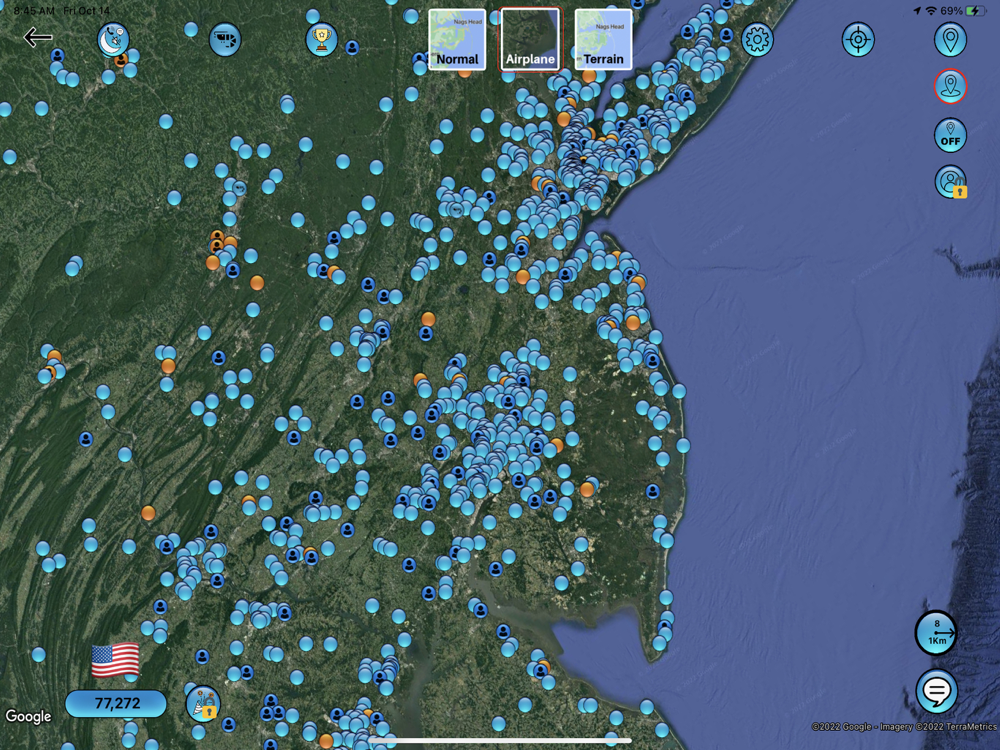1000x750 pixels.
Task: Tap the security camera icon
Action: click(225, 40)
